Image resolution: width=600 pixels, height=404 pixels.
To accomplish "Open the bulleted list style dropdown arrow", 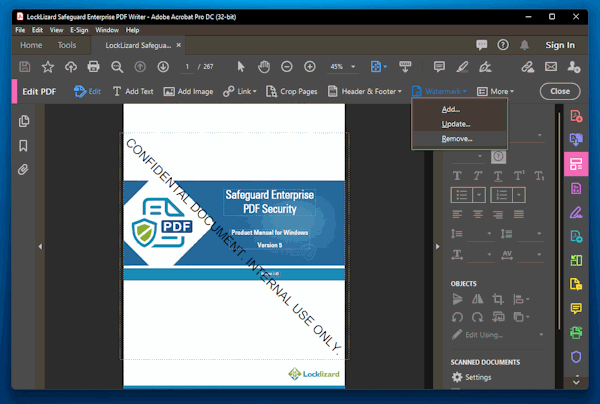I will (x=479, y=195).
